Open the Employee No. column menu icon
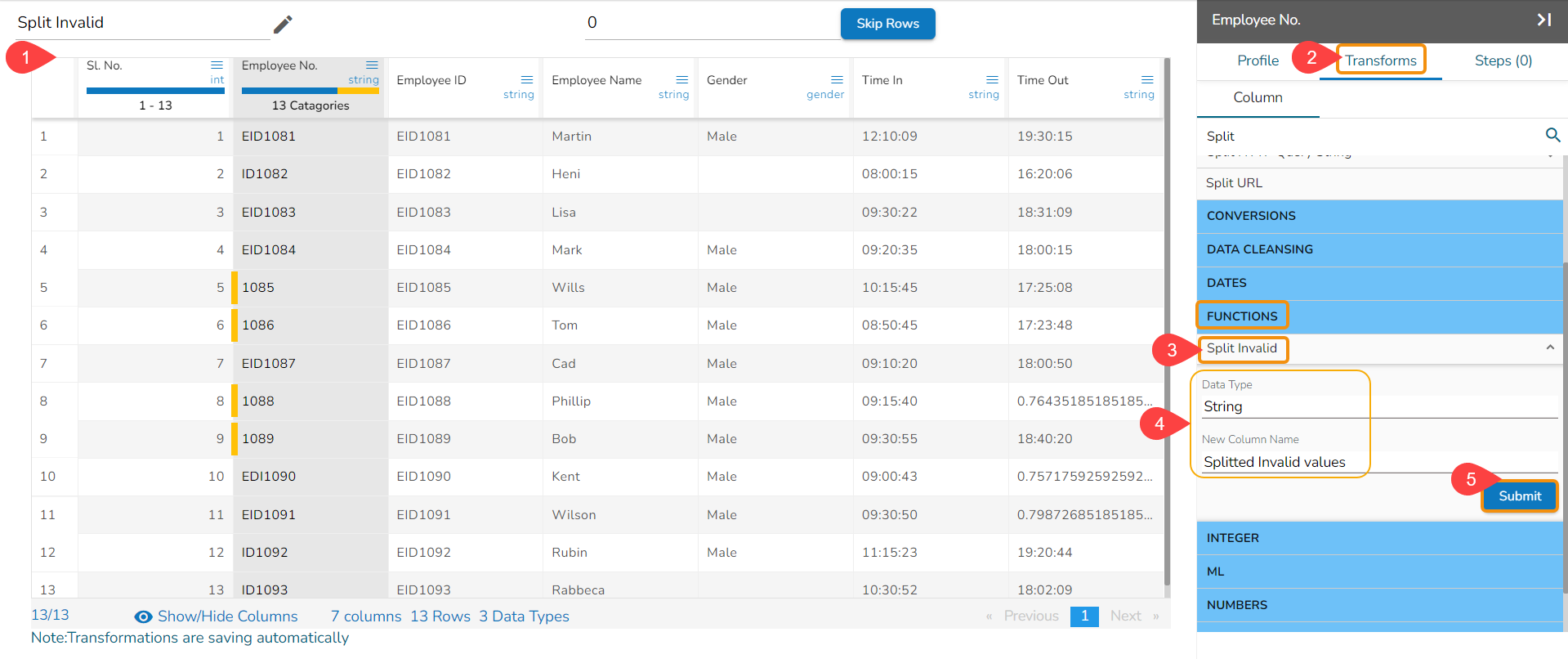This screenshot has height=659, width=1568. tap(372, 65)
